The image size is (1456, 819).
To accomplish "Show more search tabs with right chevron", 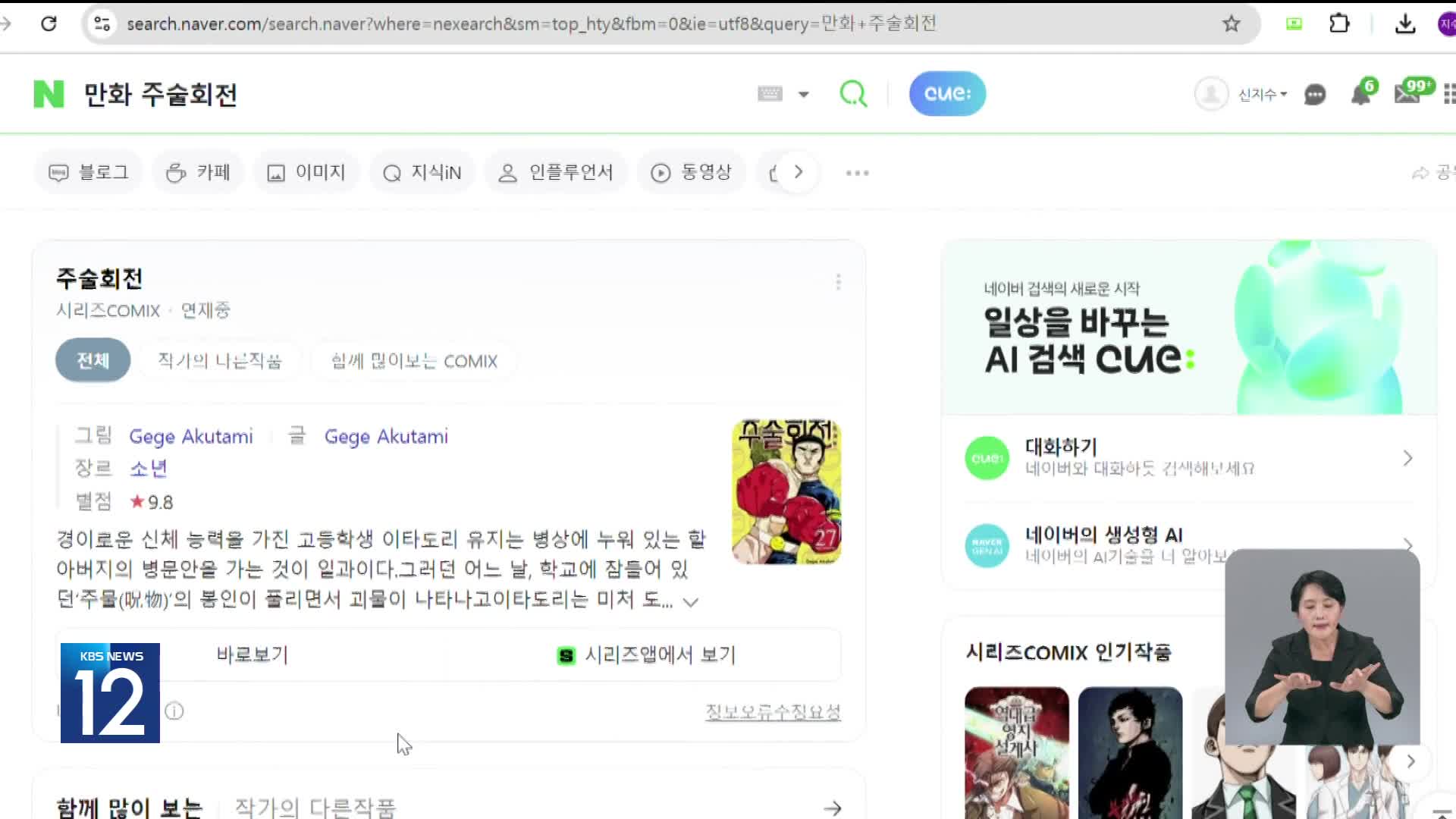I will (x=798, y=172).
